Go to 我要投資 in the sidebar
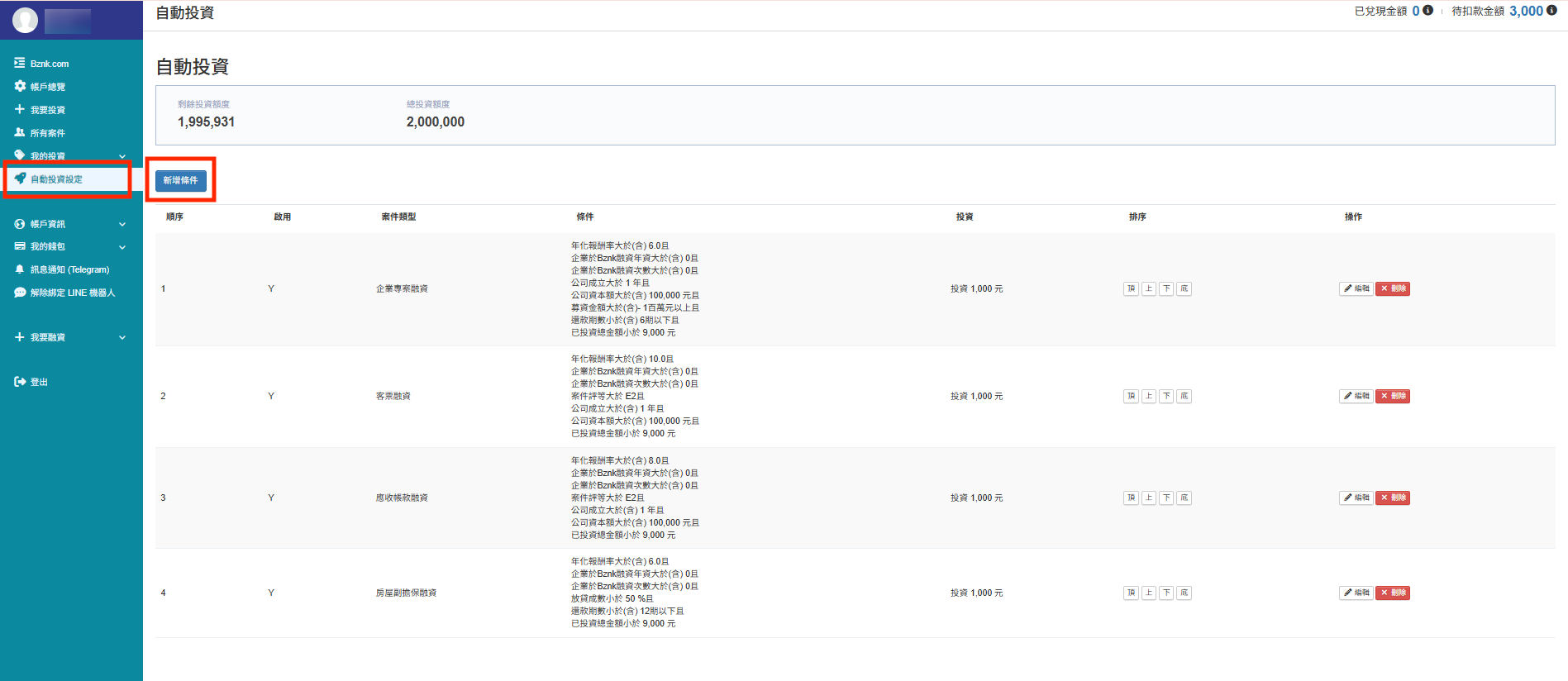Screen dimensions: 1568x681 point(47,110)
